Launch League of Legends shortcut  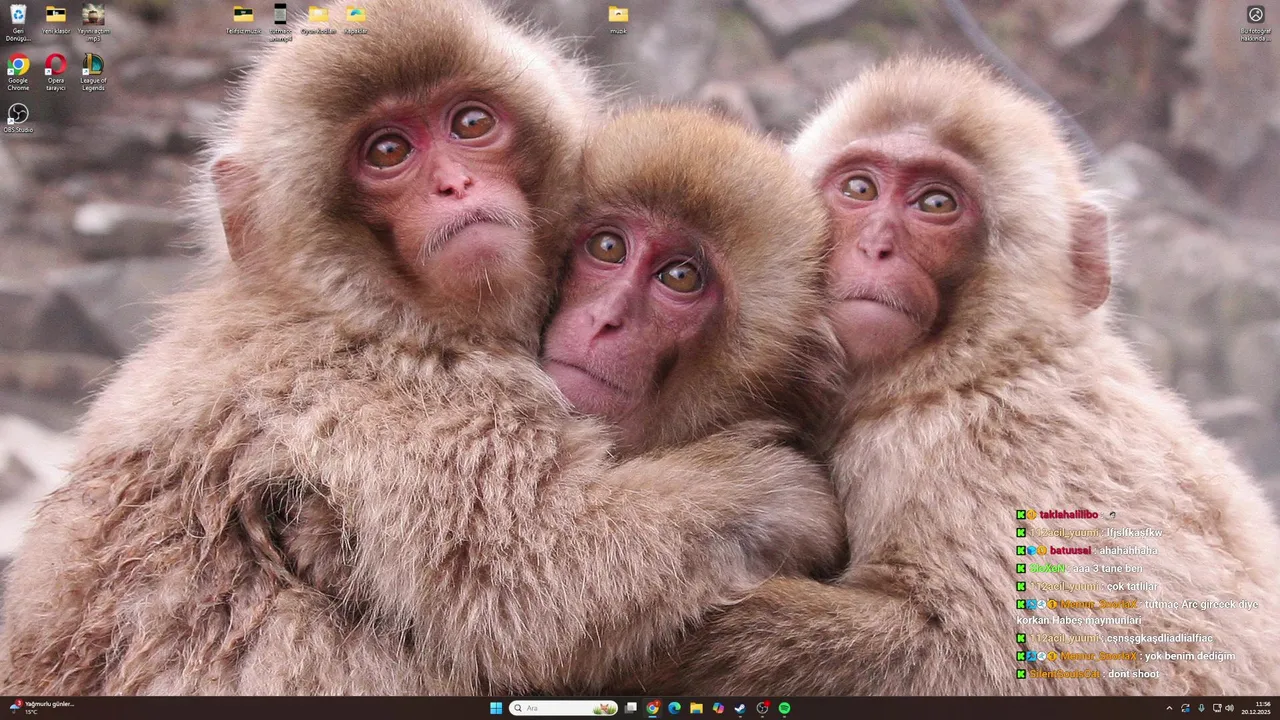93,72
